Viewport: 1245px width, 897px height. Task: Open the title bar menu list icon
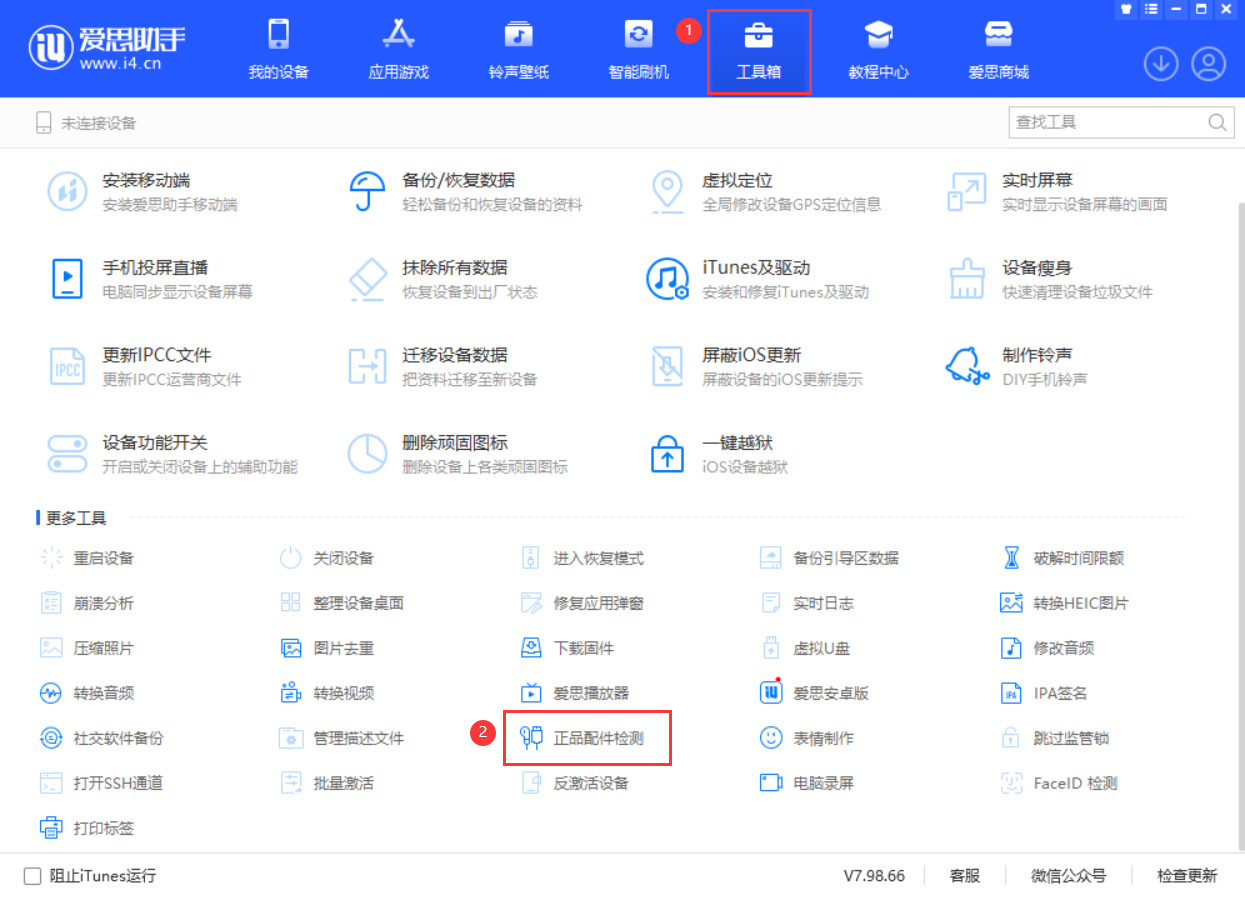coord(1151,9)
